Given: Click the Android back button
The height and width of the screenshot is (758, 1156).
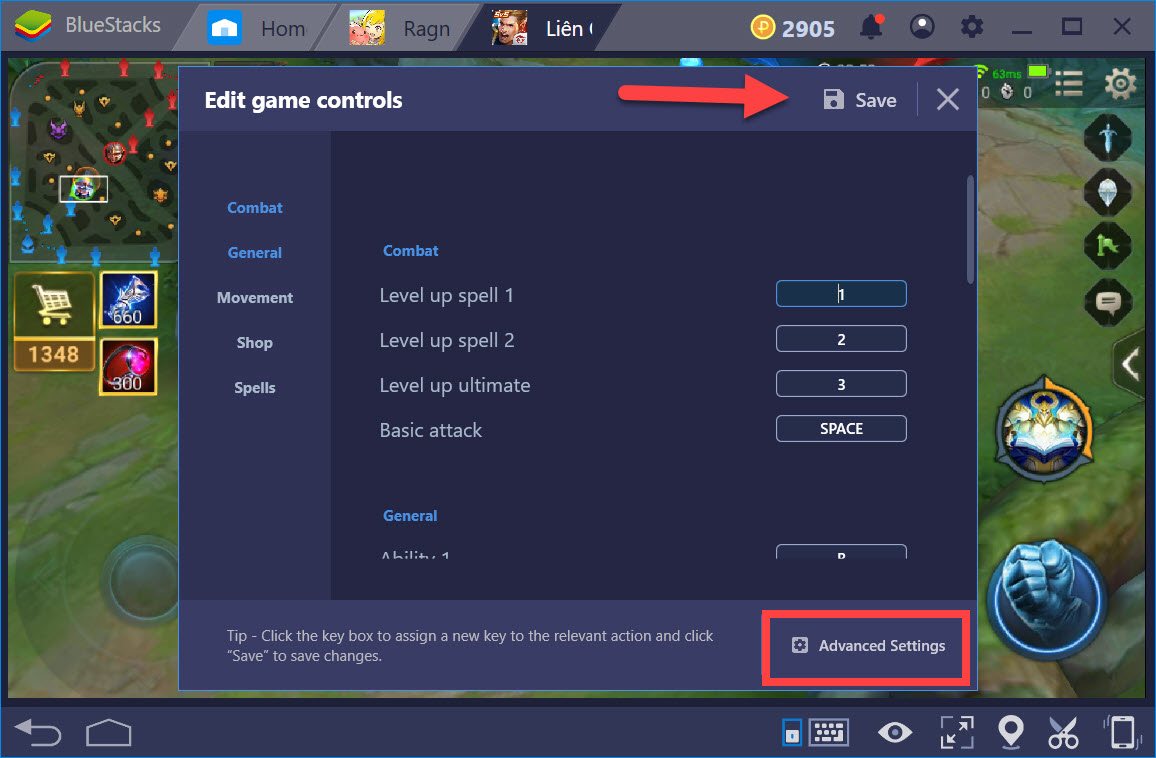Looking at the screenshot, I should click(x=38, y=733).
